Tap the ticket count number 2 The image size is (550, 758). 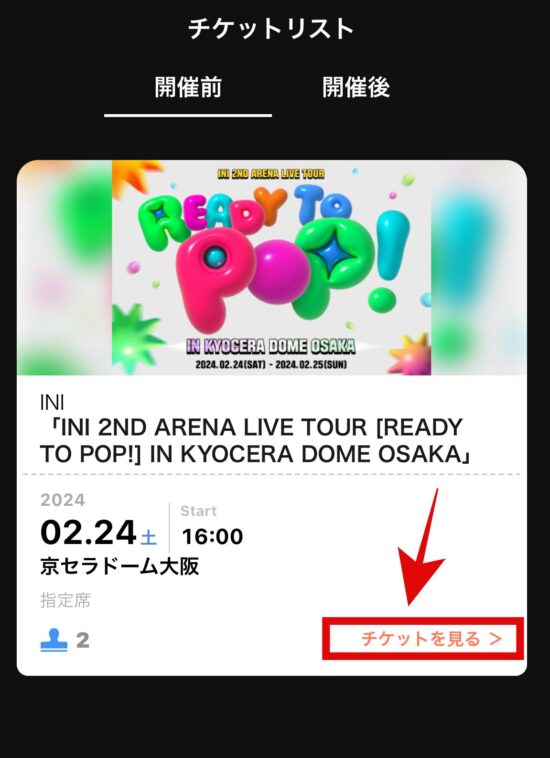[83, 641]
